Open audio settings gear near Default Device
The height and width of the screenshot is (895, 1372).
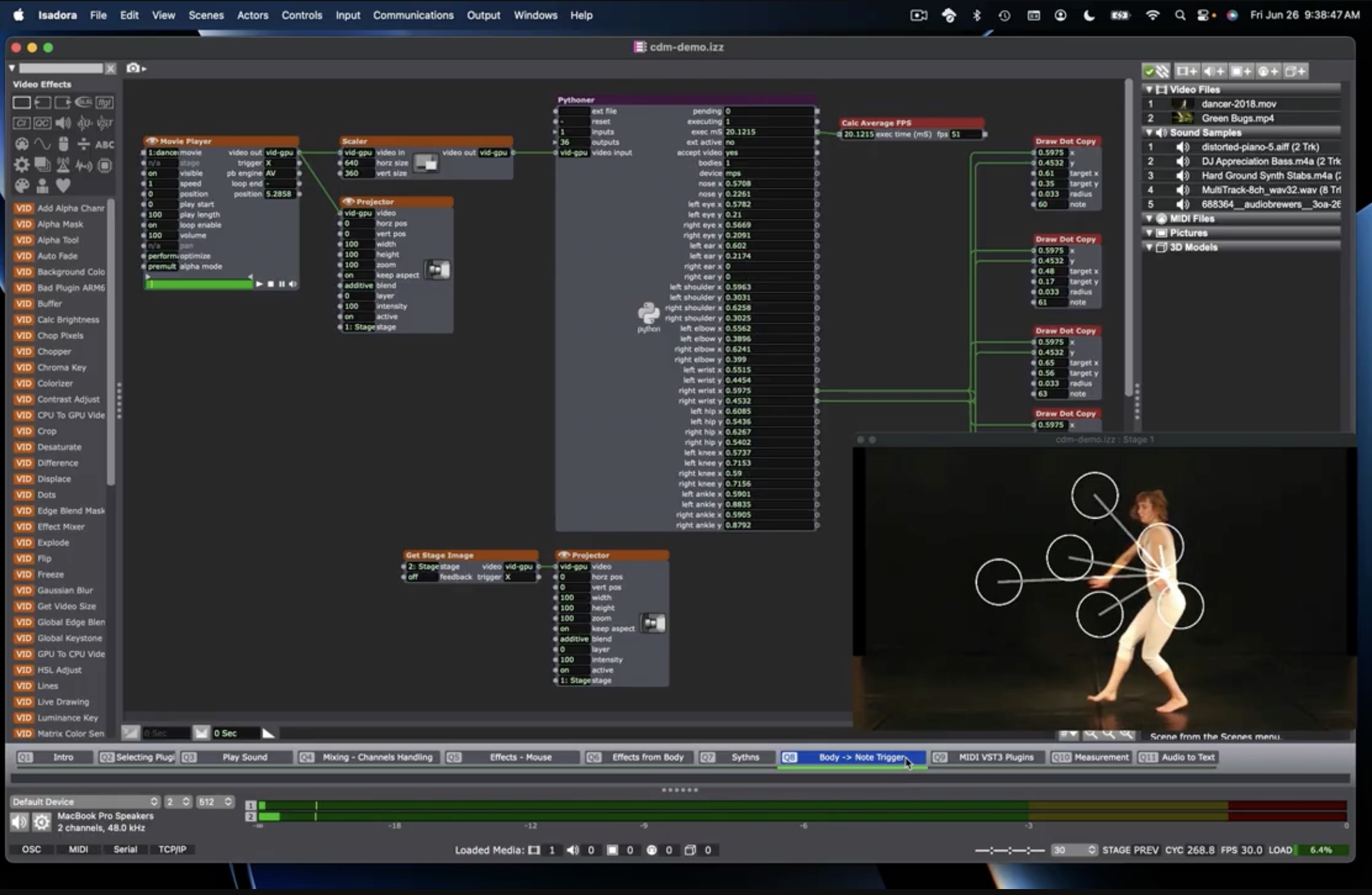[41, 822]
